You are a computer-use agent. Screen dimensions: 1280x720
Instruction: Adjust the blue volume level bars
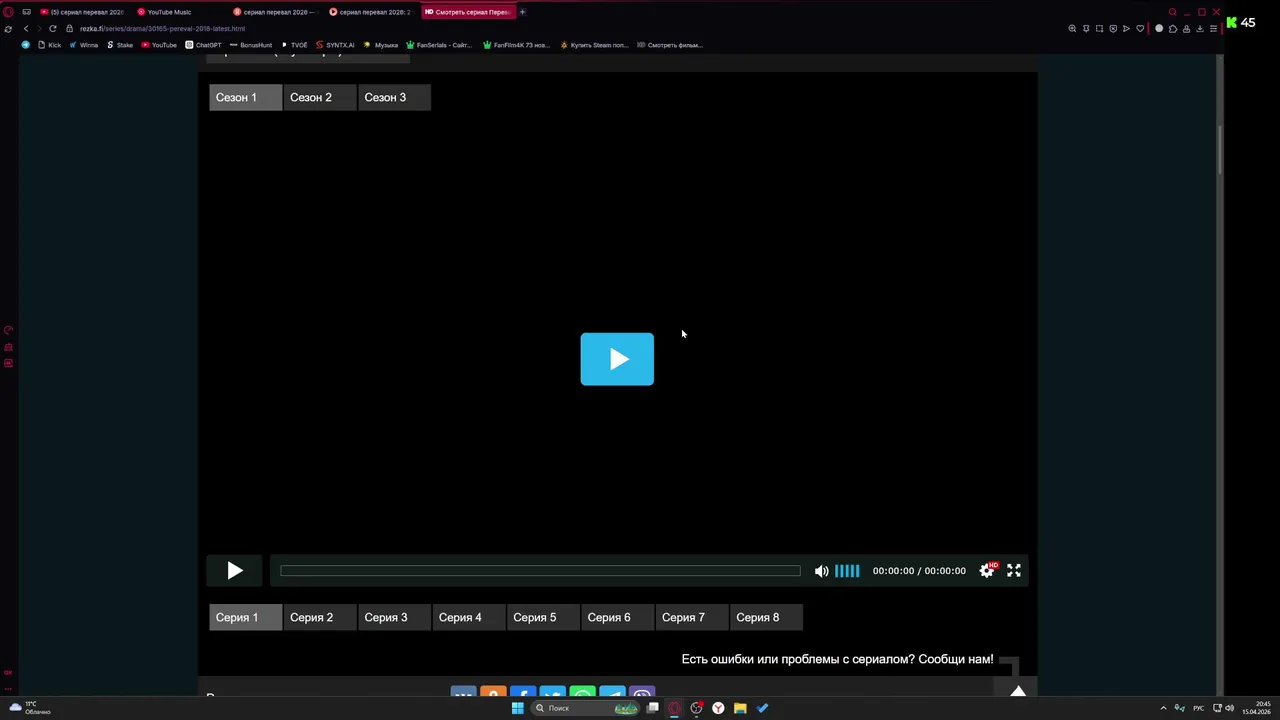[847, 571]
